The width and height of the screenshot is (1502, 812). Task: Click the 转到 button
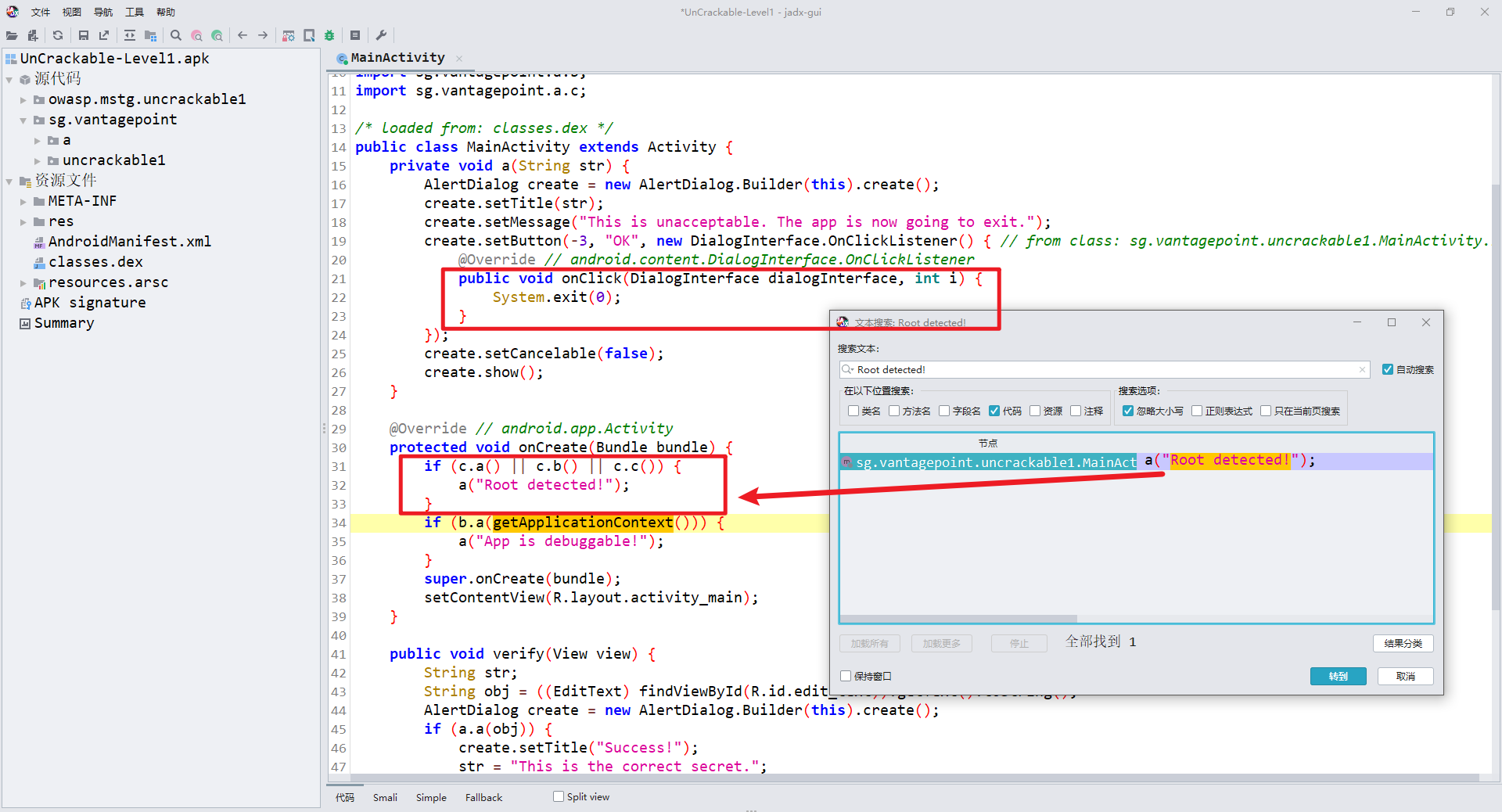[1338, 676]
